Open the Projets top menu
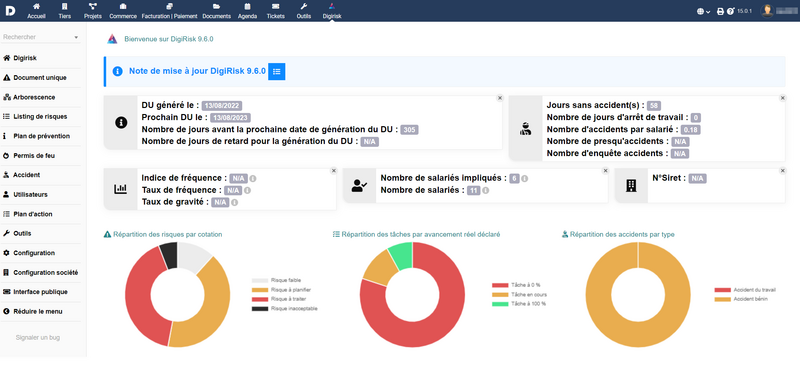This screenshot has height=376, width=800. pos(93,11)
